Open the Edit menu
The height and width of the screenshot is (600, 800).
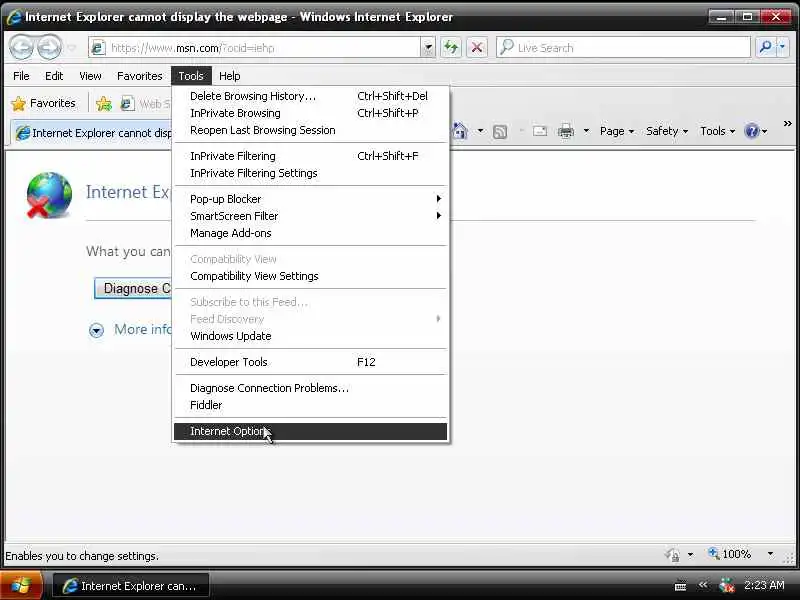(54, 76)
